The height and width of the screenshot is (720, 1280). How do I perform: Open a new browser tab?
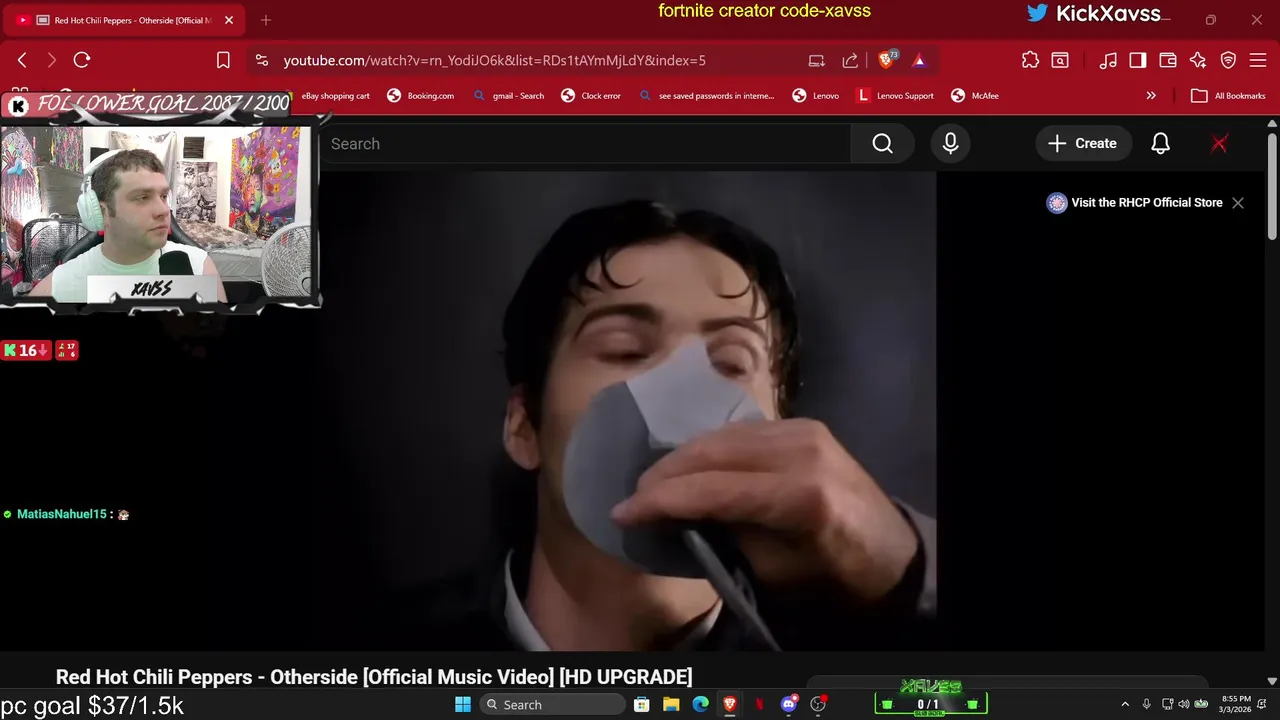coord(266,20)
